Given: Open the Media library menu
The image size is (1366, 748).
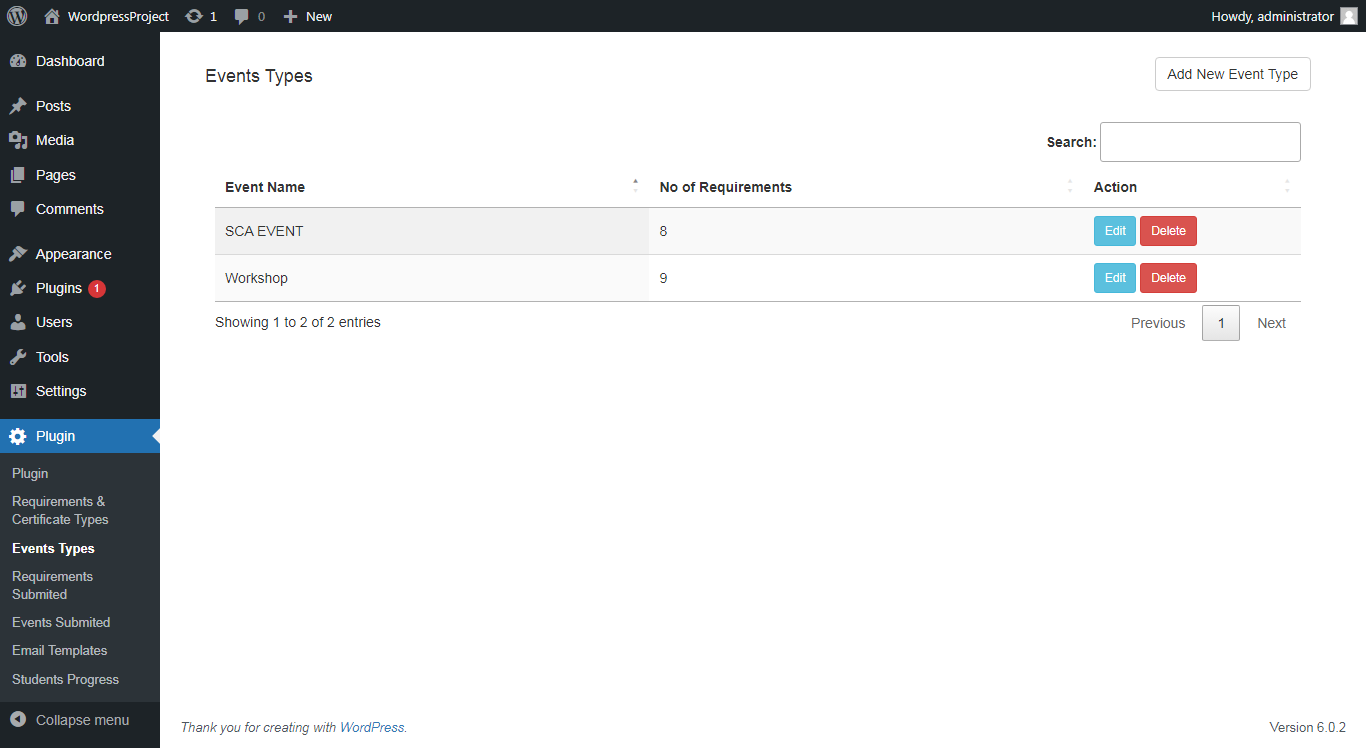Looking at the screenshot, I should [x=55, y=140].
